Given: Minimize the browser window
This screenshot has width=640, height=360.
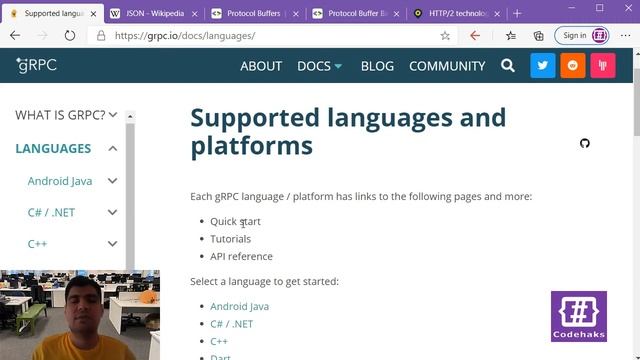Looking at the screenshot, I should coord(571,8).
